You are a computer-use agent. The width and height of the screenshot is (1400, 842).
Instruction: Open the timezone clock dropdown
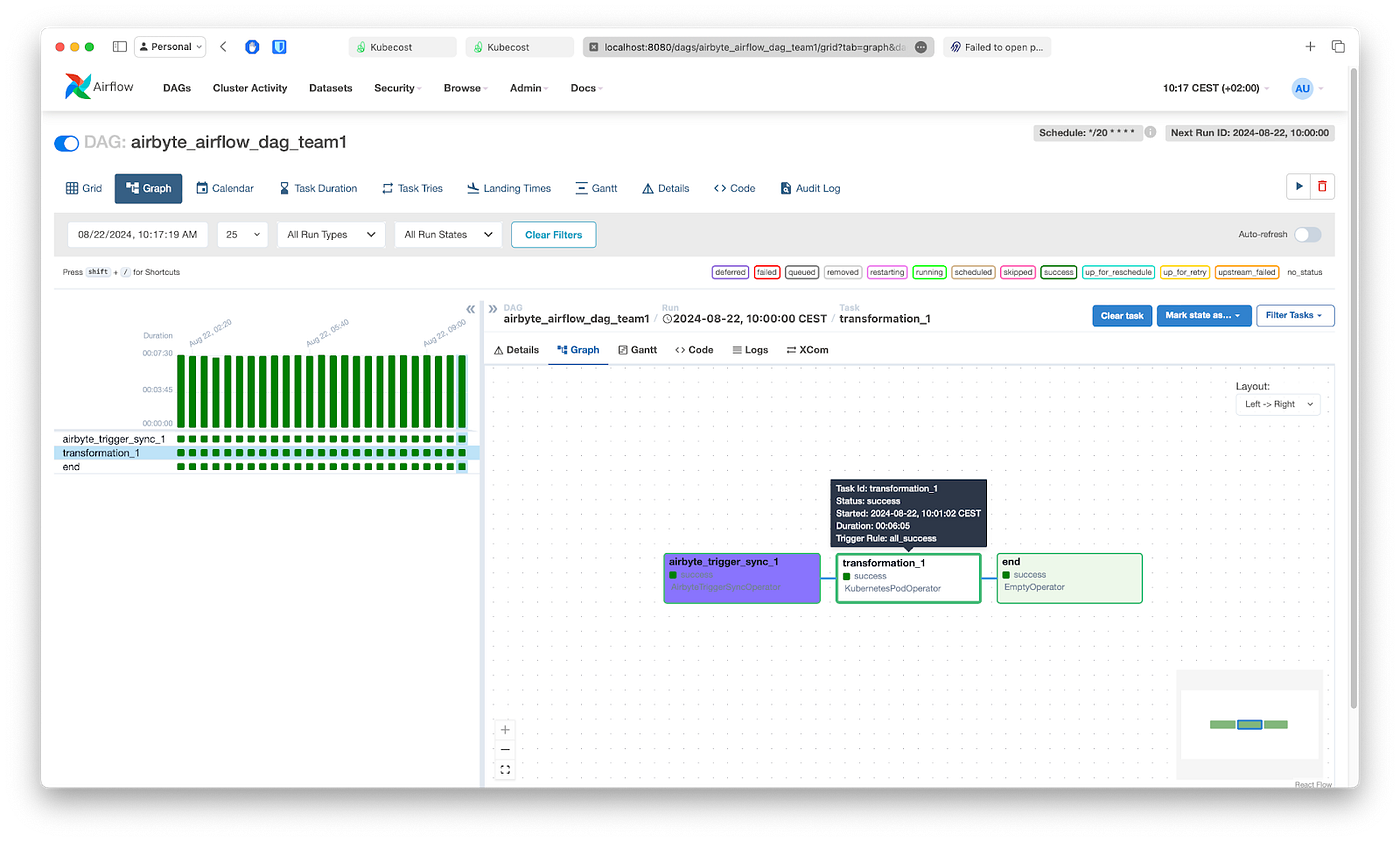[1216, 88]
